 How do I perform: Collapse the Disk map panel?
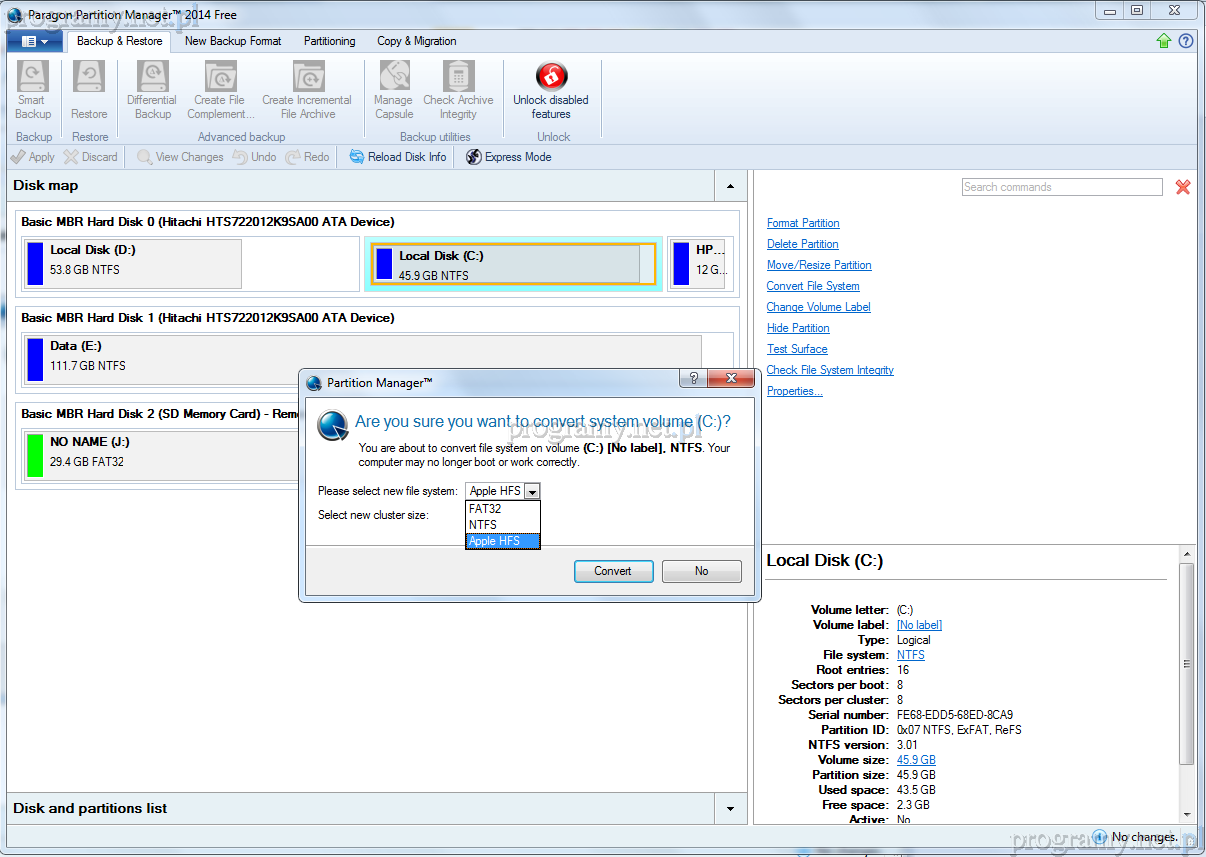(730, 186)
